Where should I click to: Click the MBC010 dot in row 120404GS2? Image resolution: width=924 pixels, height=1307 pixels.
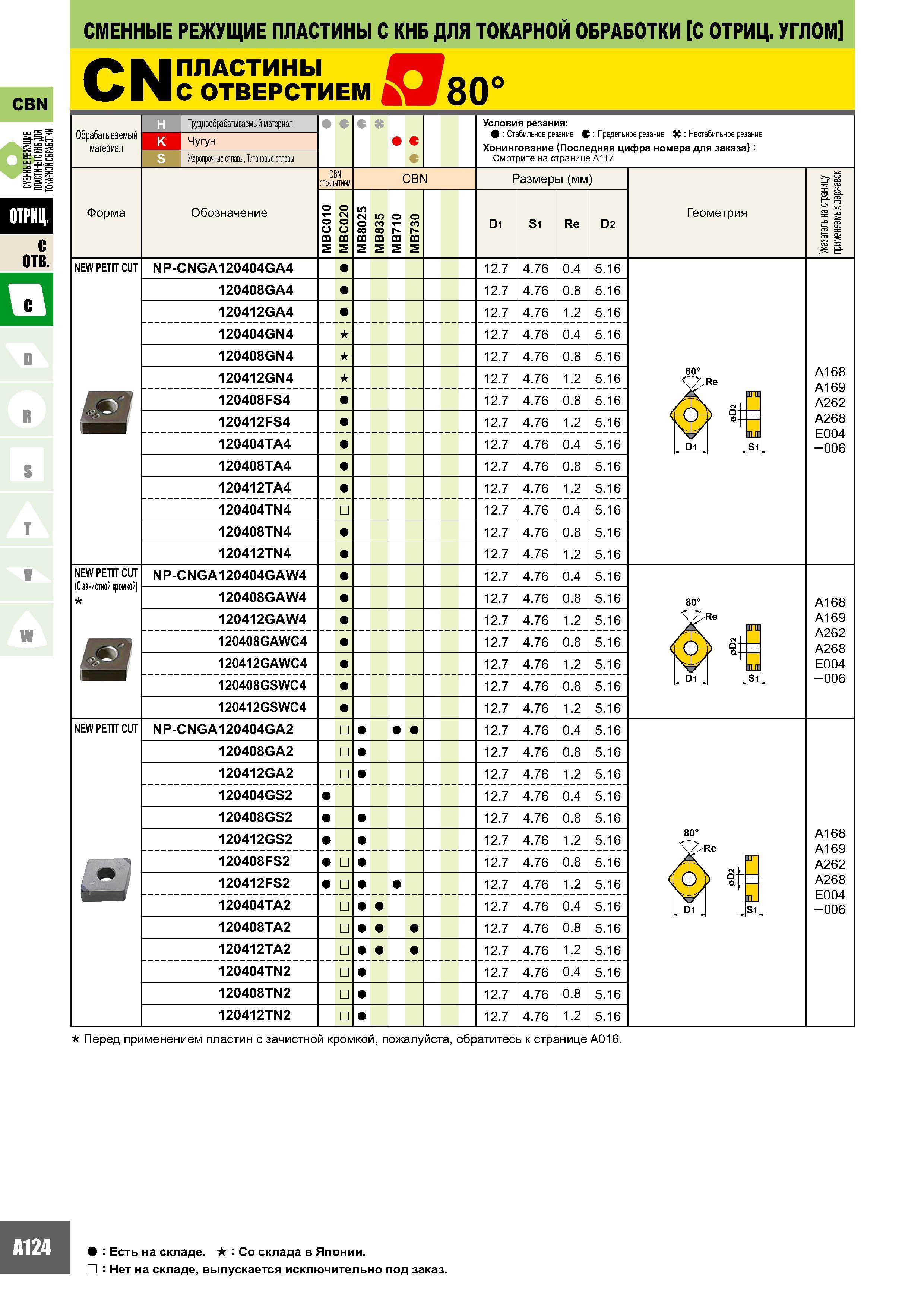pos(326,796)
